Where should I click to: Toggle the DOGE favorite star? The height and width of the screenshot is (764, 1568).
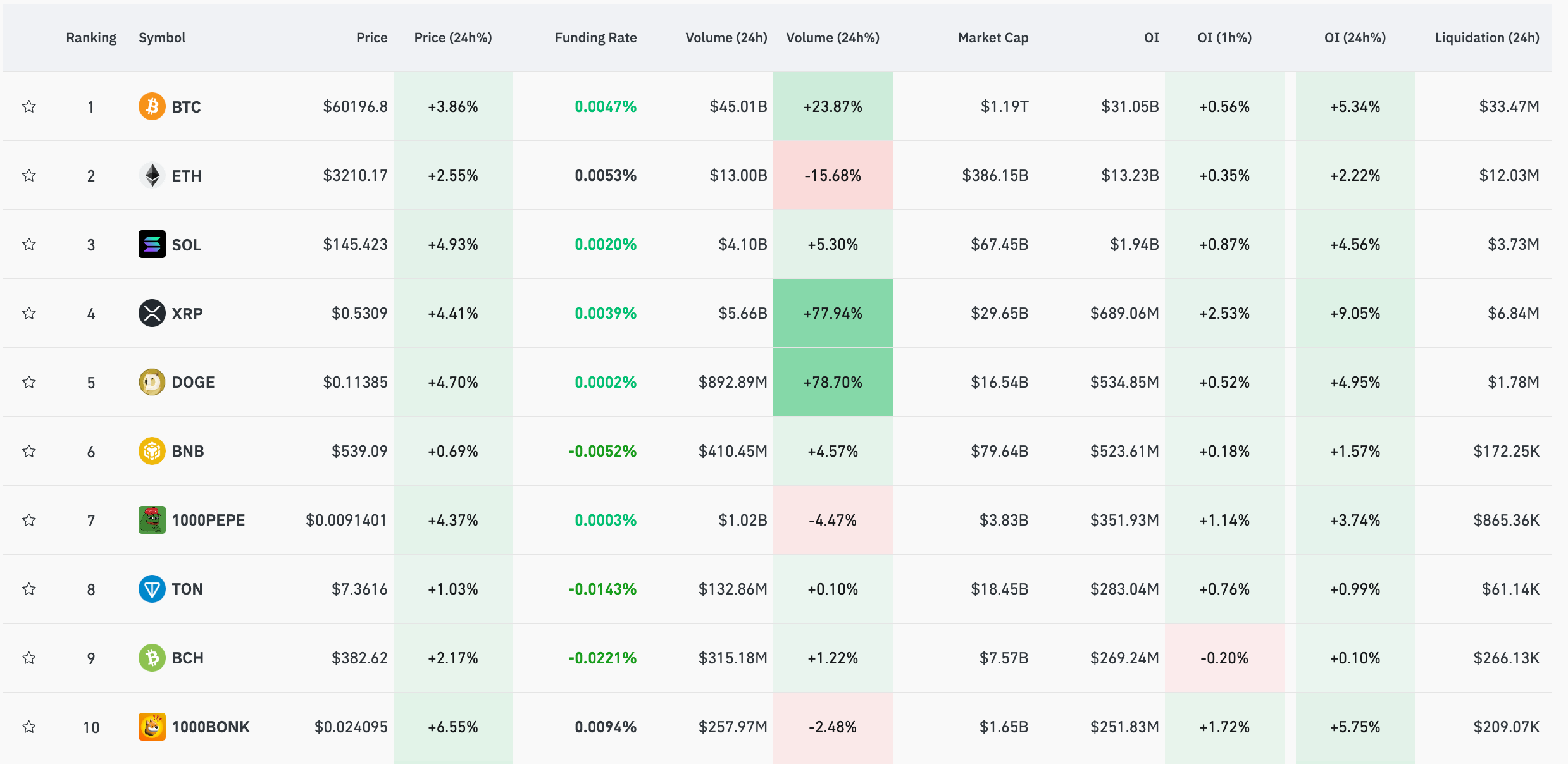pos(28,382)
